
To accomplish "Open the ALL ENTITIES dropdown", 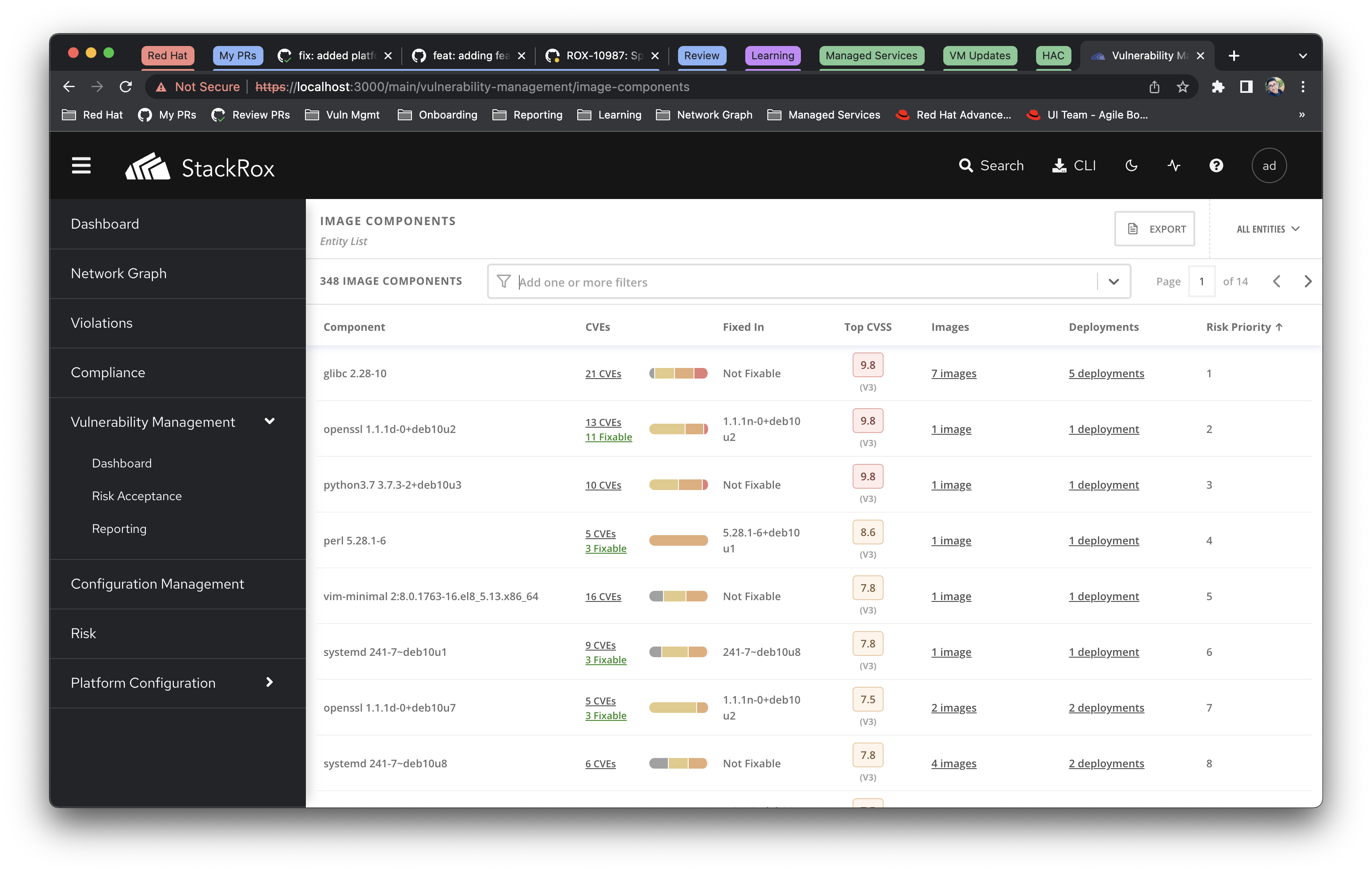I will pos(1267,229).
